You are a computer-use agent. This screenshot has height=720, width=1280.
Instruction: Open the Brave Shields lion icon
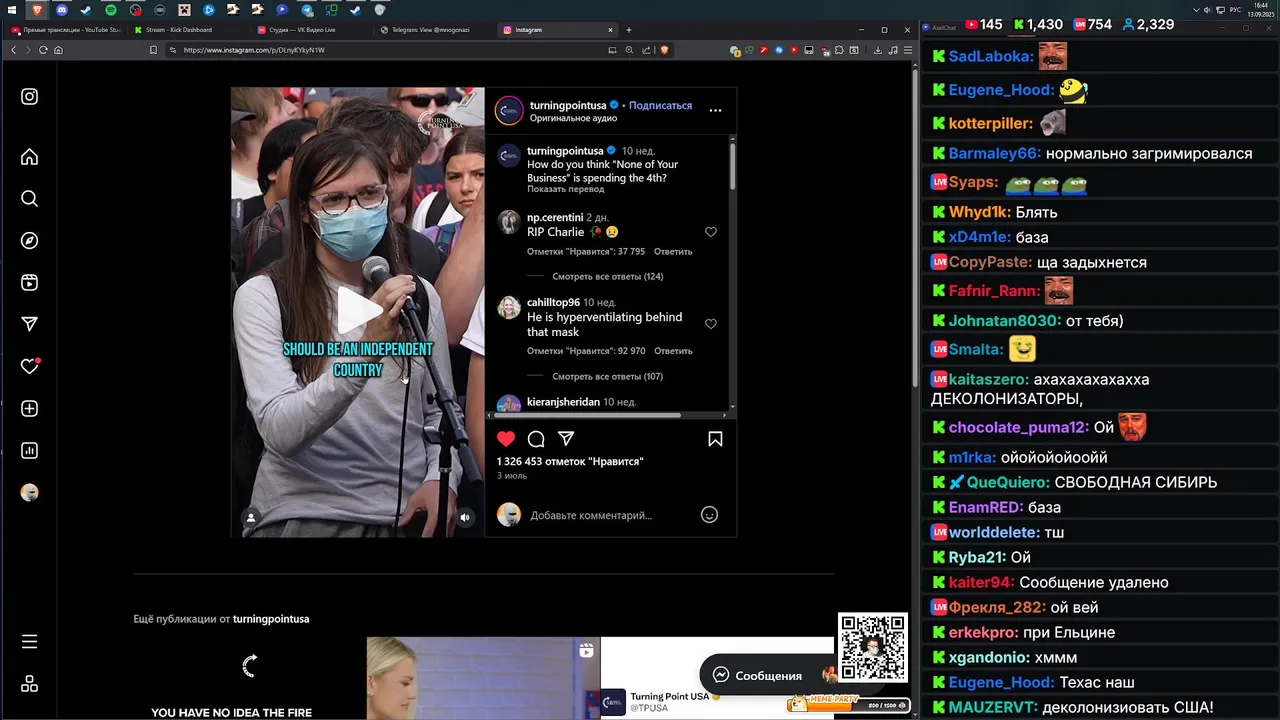664,50
